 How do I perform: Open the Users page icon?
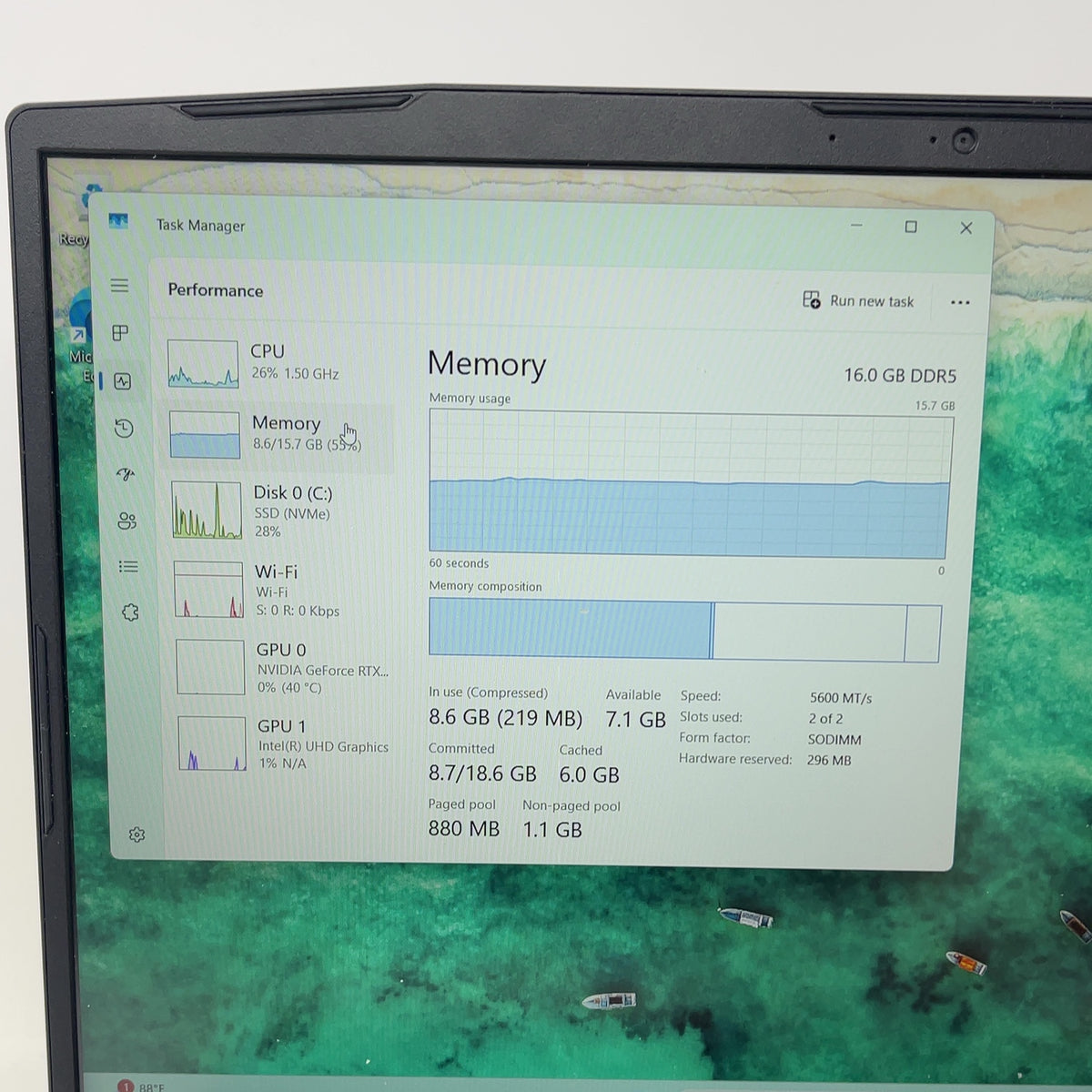click(126, 521)
